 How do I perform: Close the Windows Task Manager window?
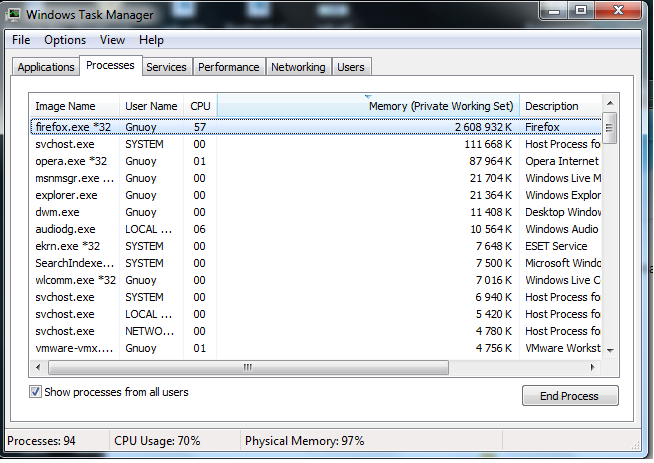pos(618,10)
